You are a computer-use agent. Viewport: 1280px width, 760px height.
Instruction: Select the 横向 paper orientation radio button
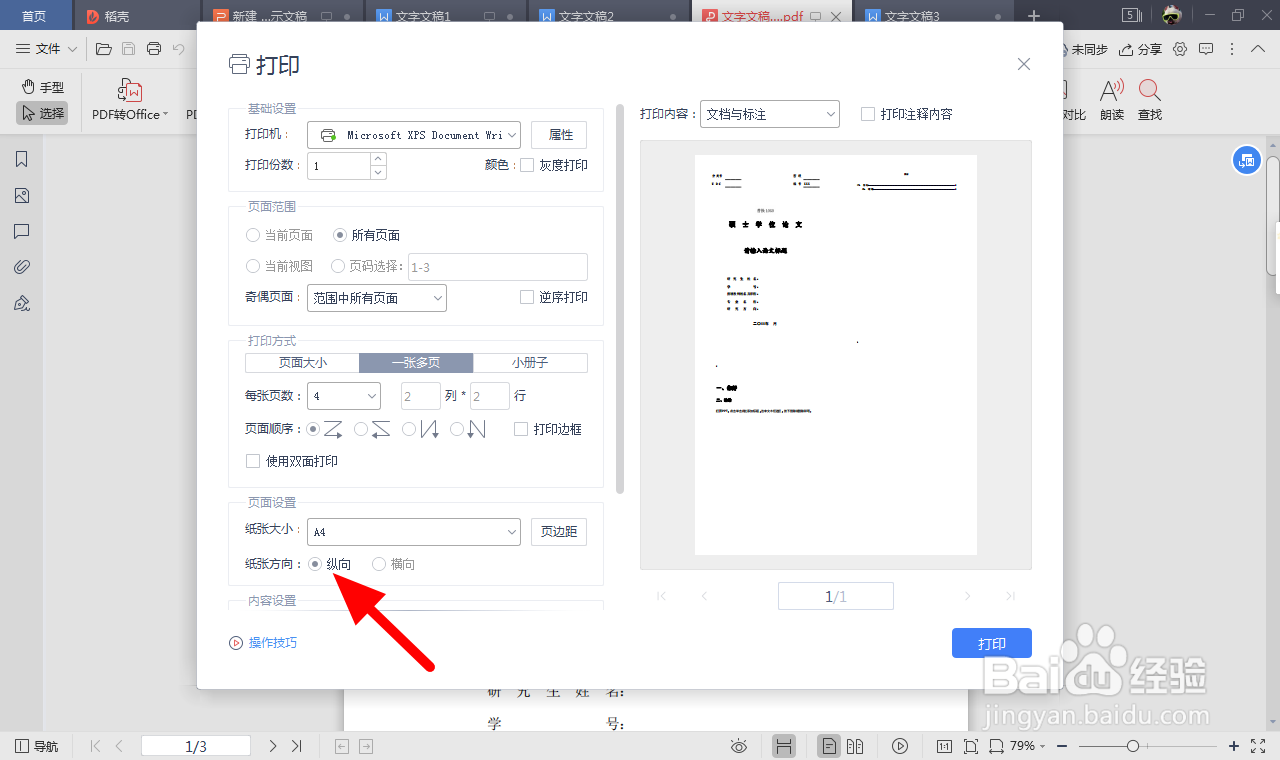click(379, 564)
